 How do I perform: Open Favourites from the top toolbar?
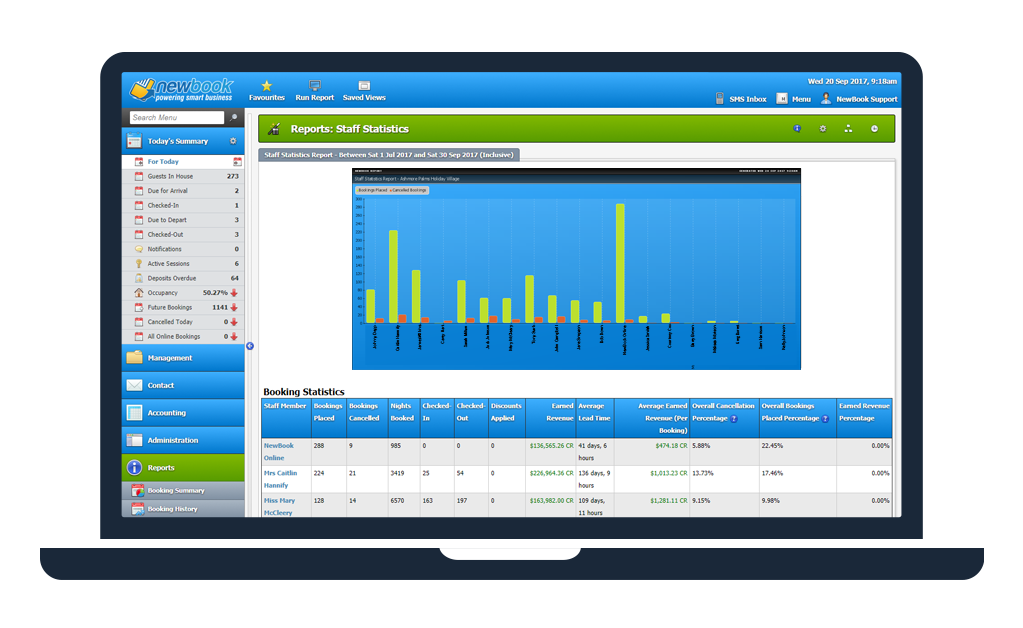[x=266, y=91]
